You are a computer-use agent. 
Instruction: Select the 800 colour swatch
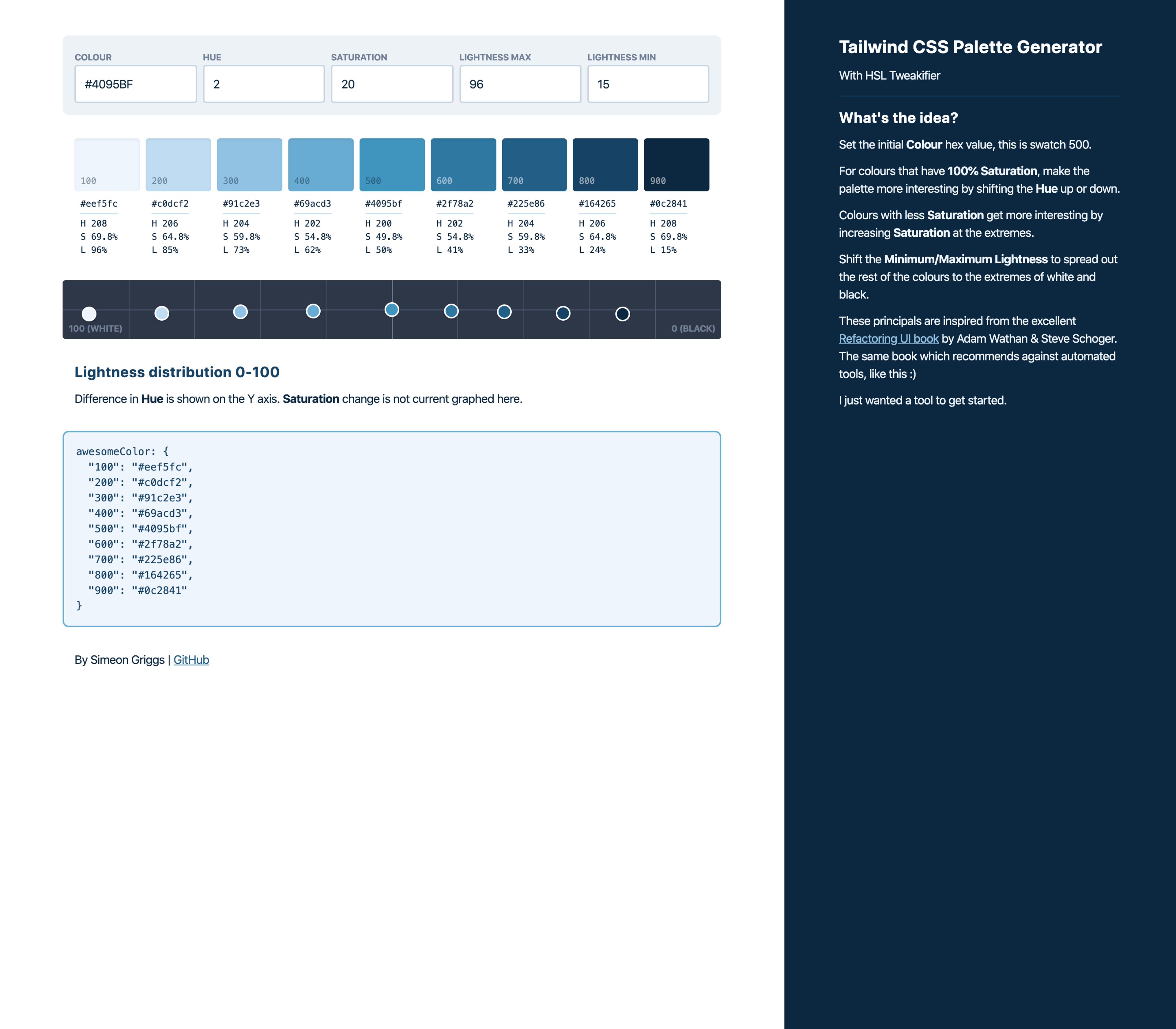tap(605, 164)
